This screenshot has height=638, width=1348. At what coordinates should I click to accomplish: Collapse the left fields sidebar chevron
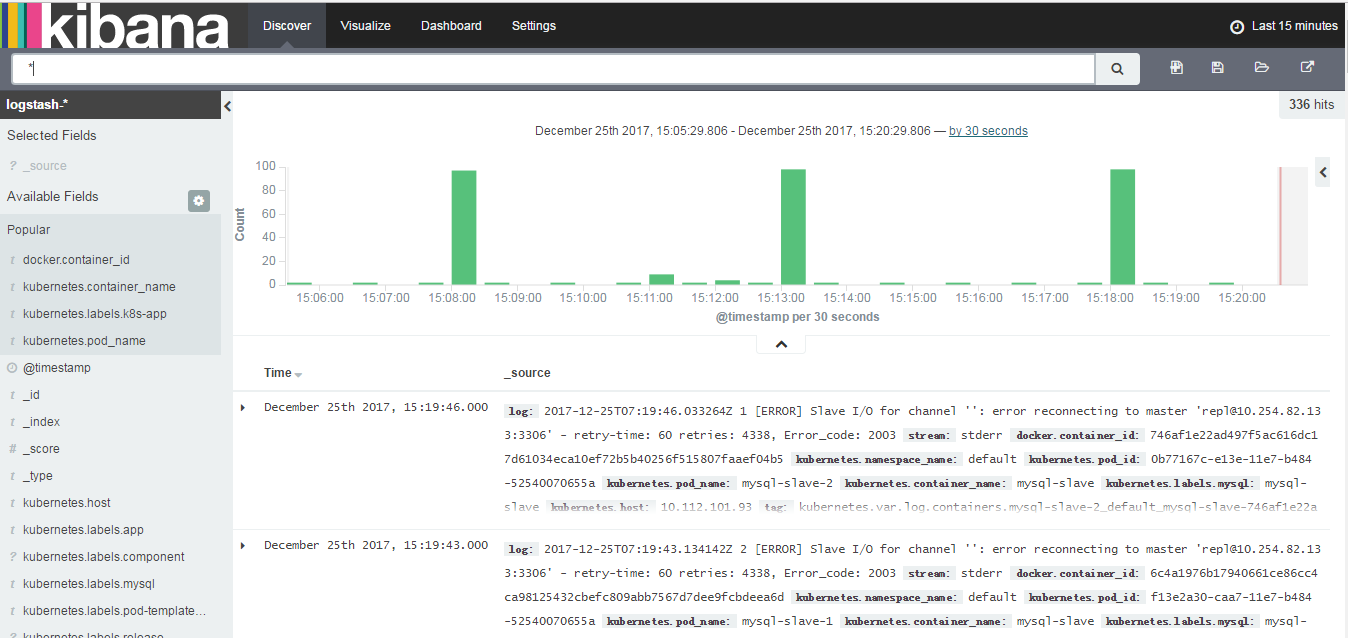click(x=227, y=104)
